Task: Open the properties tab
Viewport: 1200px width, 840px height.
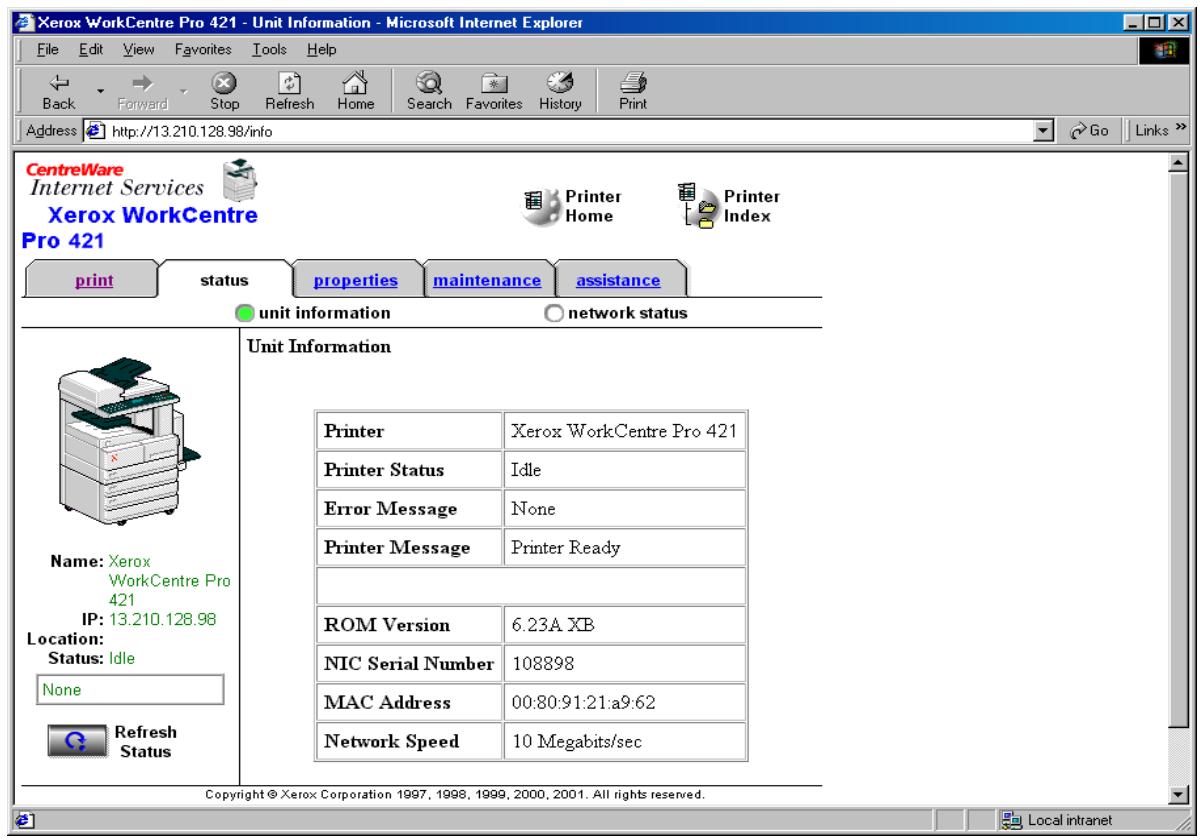Action: pyautogui.click(x=357, y=281)
